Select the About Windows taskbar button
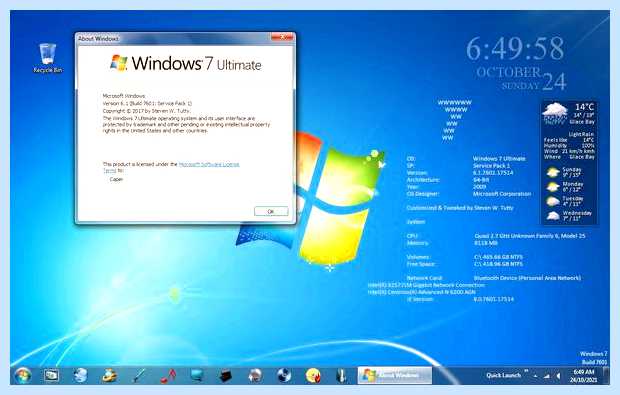 (x=395, y=375)
